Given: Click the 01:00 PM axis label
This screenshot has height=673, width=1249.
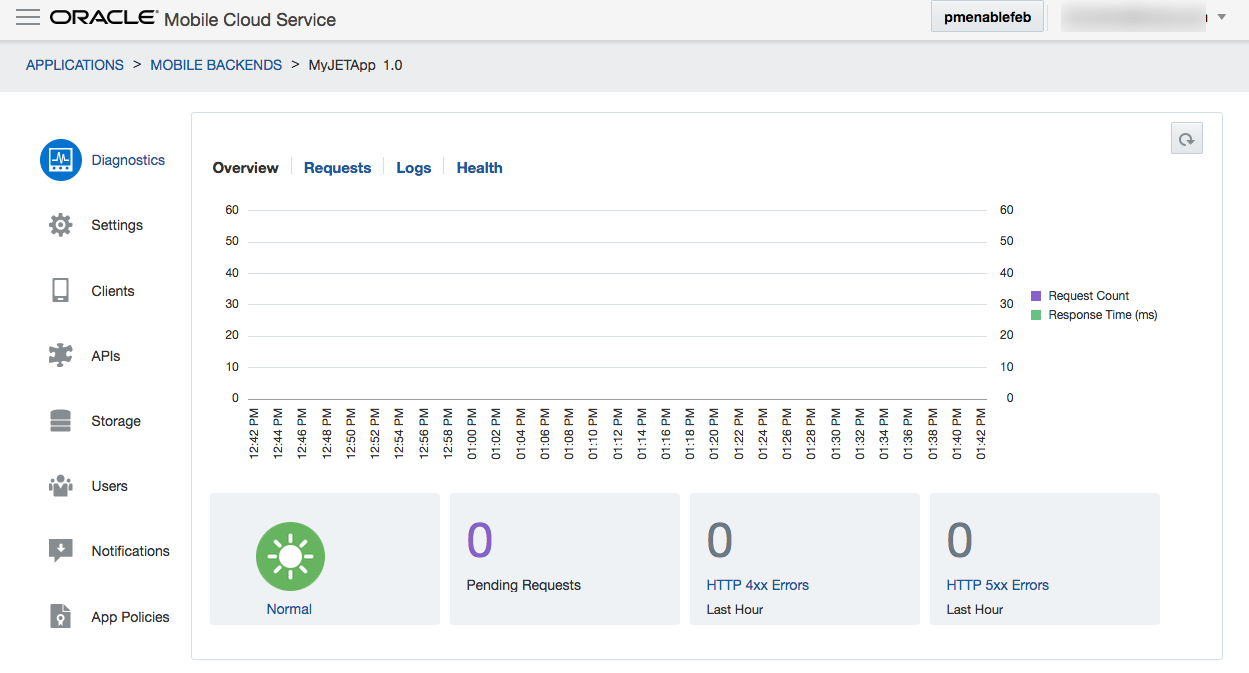Looking at the screenshot, I should [472, 433].
